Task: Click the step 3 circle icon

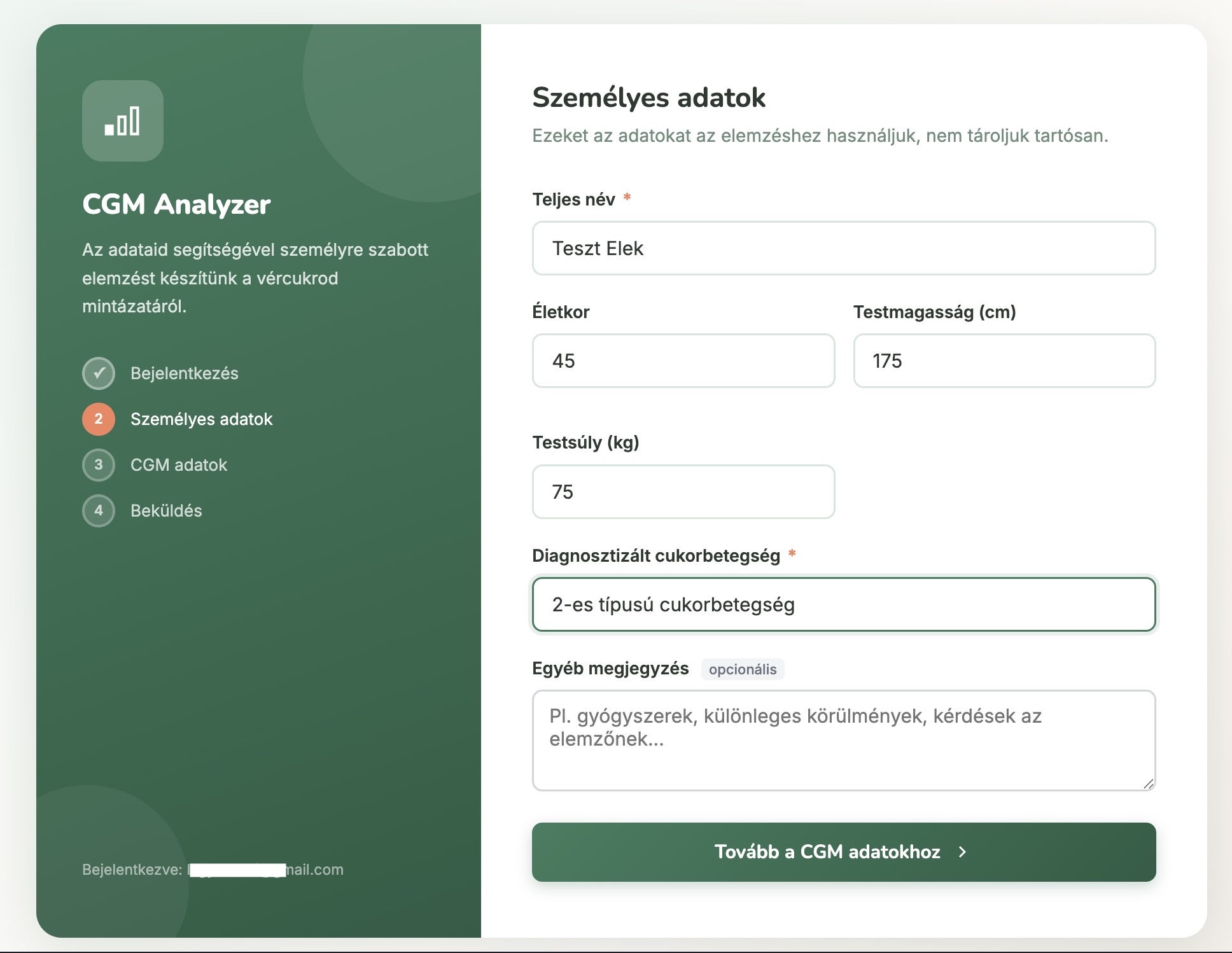Action: (99, 465)
